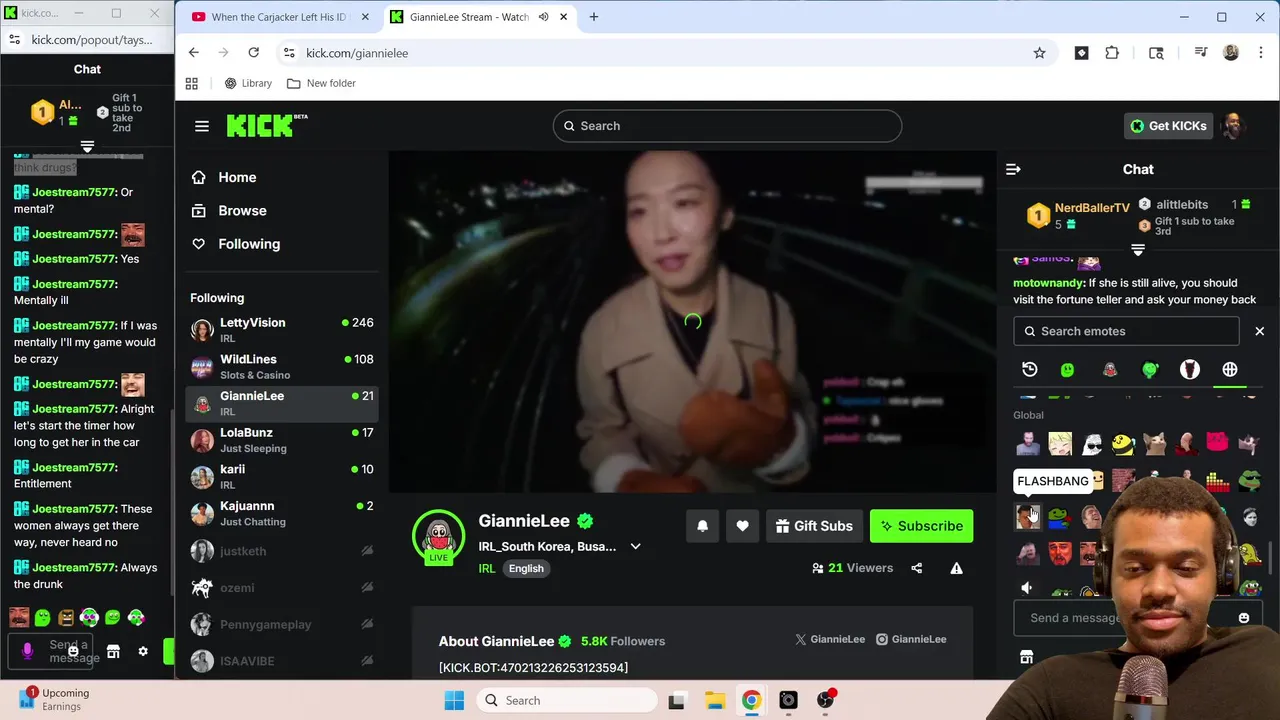Open Following in sidebar
This screenshot has width=1280, height=720.
point(249,244)
